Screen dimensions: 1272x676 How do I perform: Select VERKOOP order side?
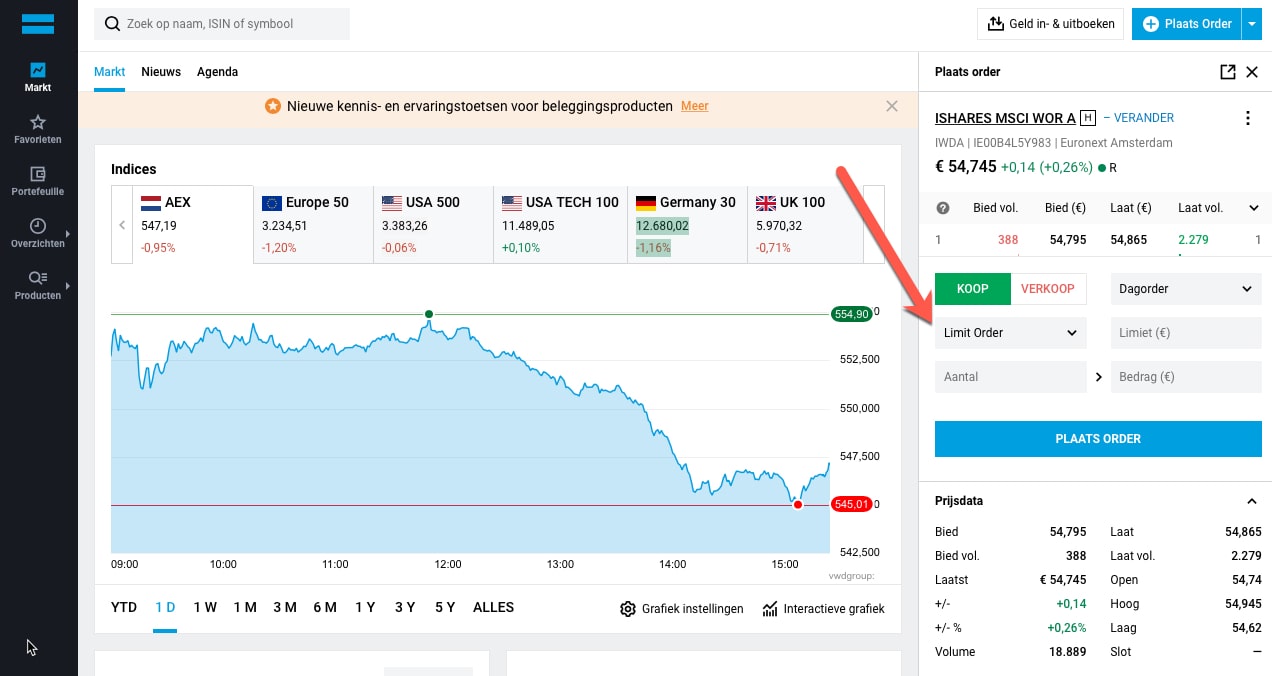point(1048,289)
